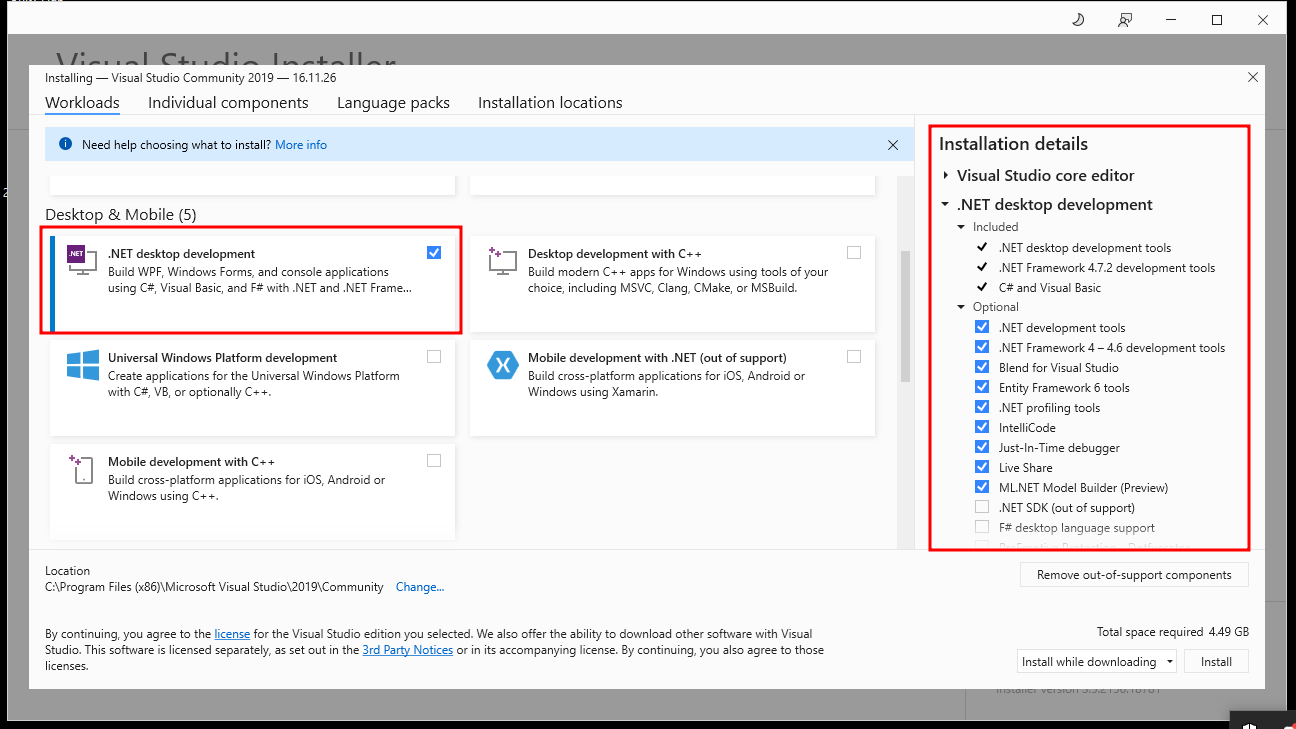The height and width of the screenshot is (729, 1296).
Task: Select the 'Desktop & Mobile (5)' heading
Action: [121, 215]
